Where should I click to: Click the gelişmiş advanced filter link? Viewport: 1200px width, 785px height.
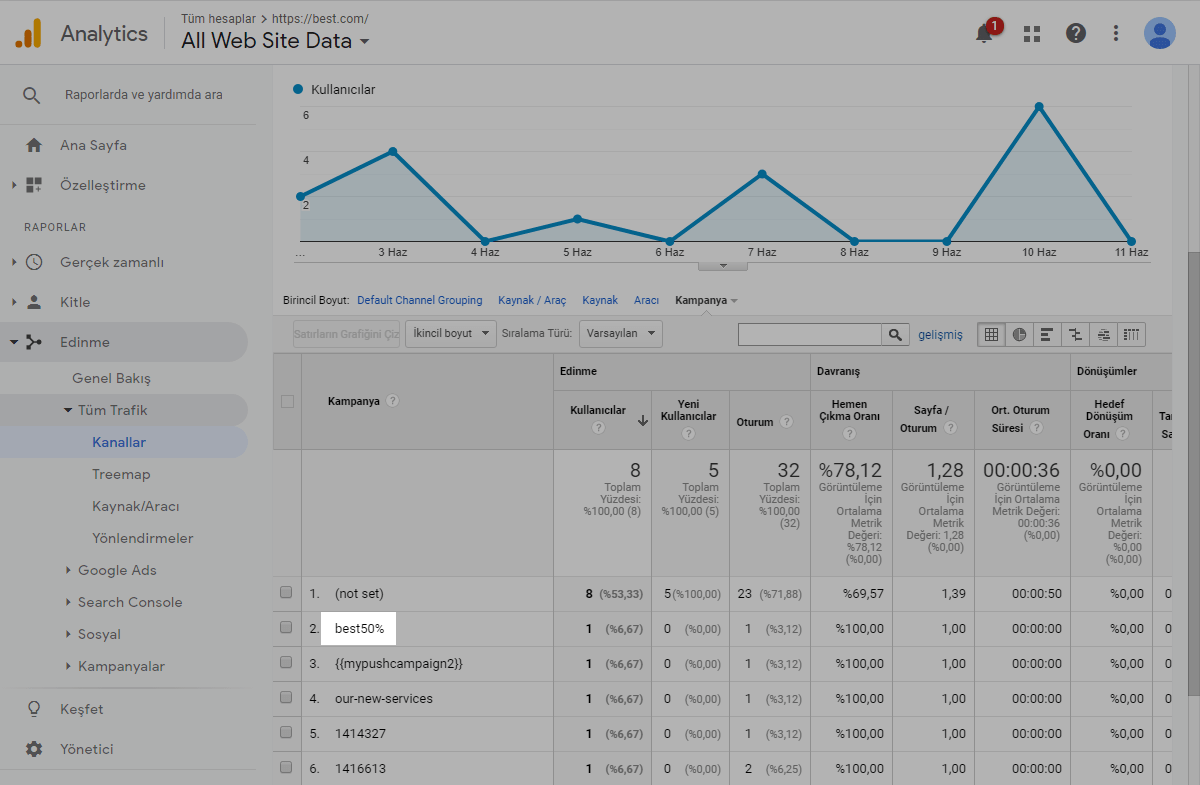pos(940,334)
